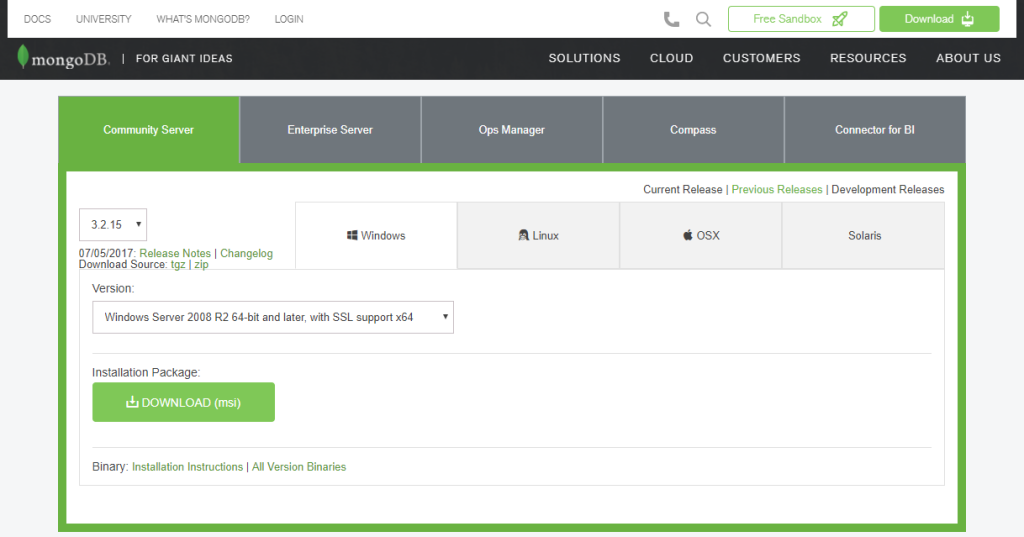Switch to the Community Server tab
This screenshot has width=1024, height=537.
coord(149,129)
